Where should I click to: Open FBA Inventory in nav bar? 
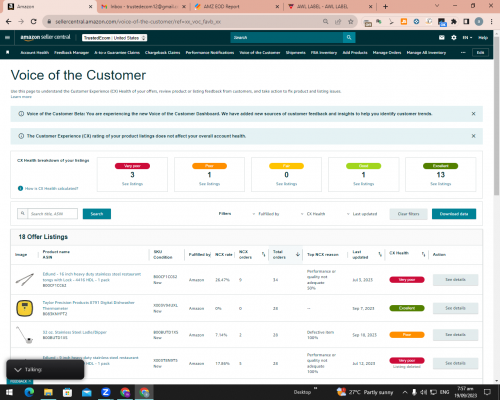pyautogui.click(x=324, y=53)
